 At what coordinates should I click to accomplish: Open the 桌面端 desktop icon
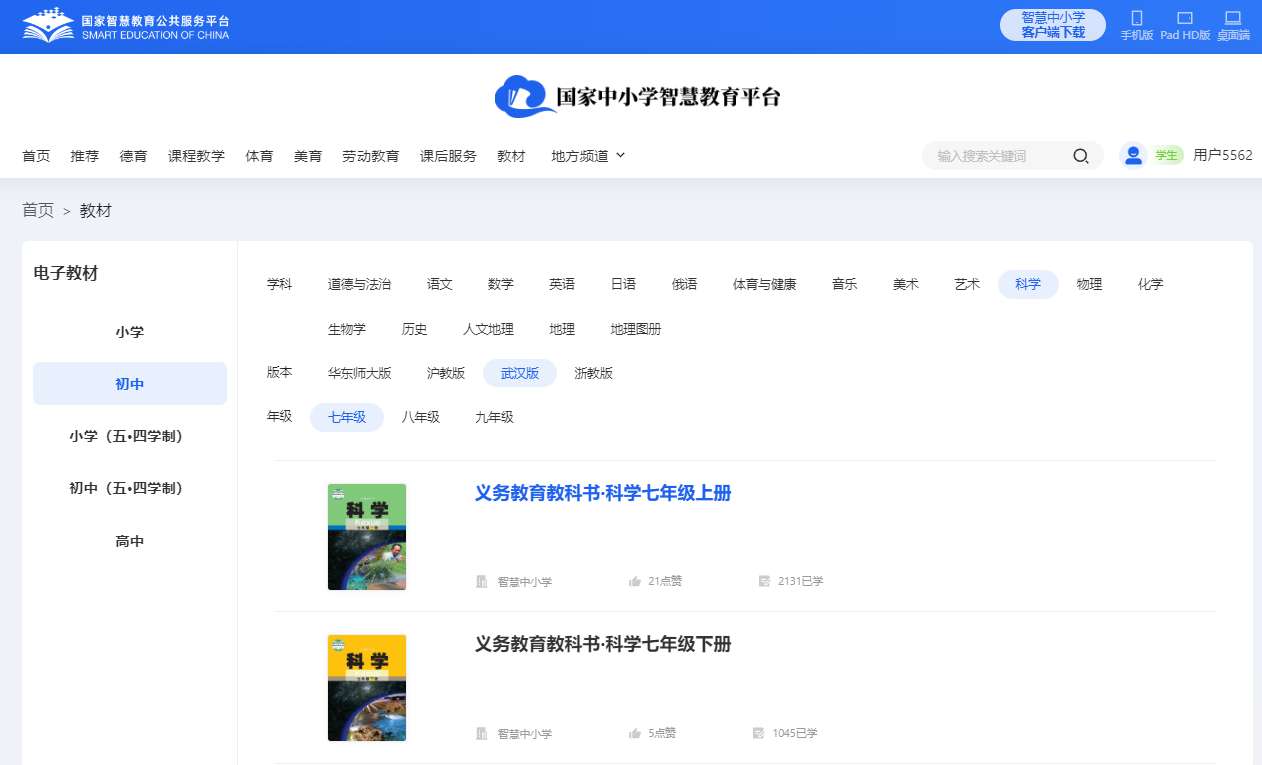(1233, 18)
